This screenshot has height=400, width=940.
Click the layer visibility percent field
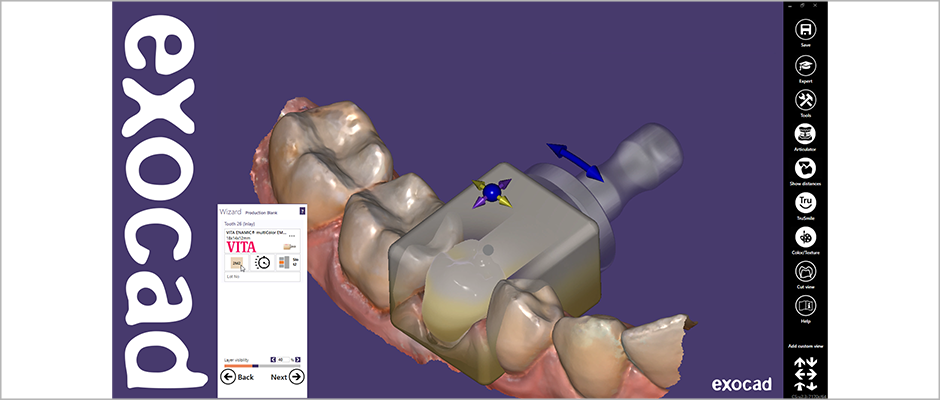(283, 360)
